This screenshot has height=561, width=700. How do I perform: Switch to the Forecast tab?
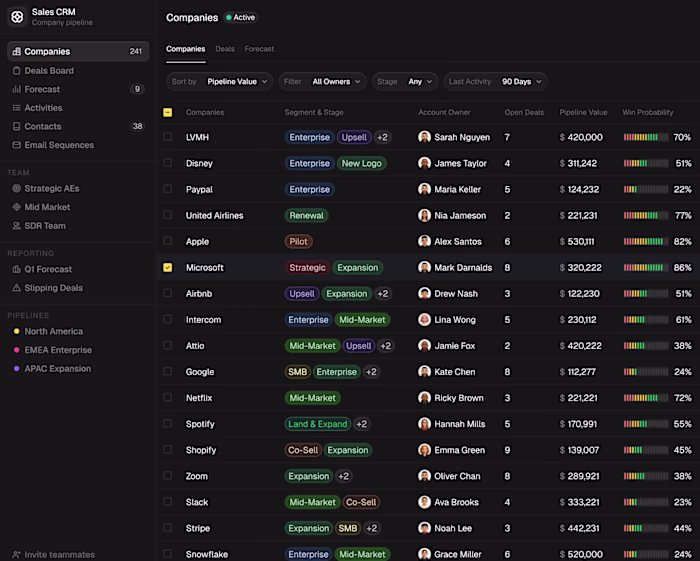(x=259, y=49)
